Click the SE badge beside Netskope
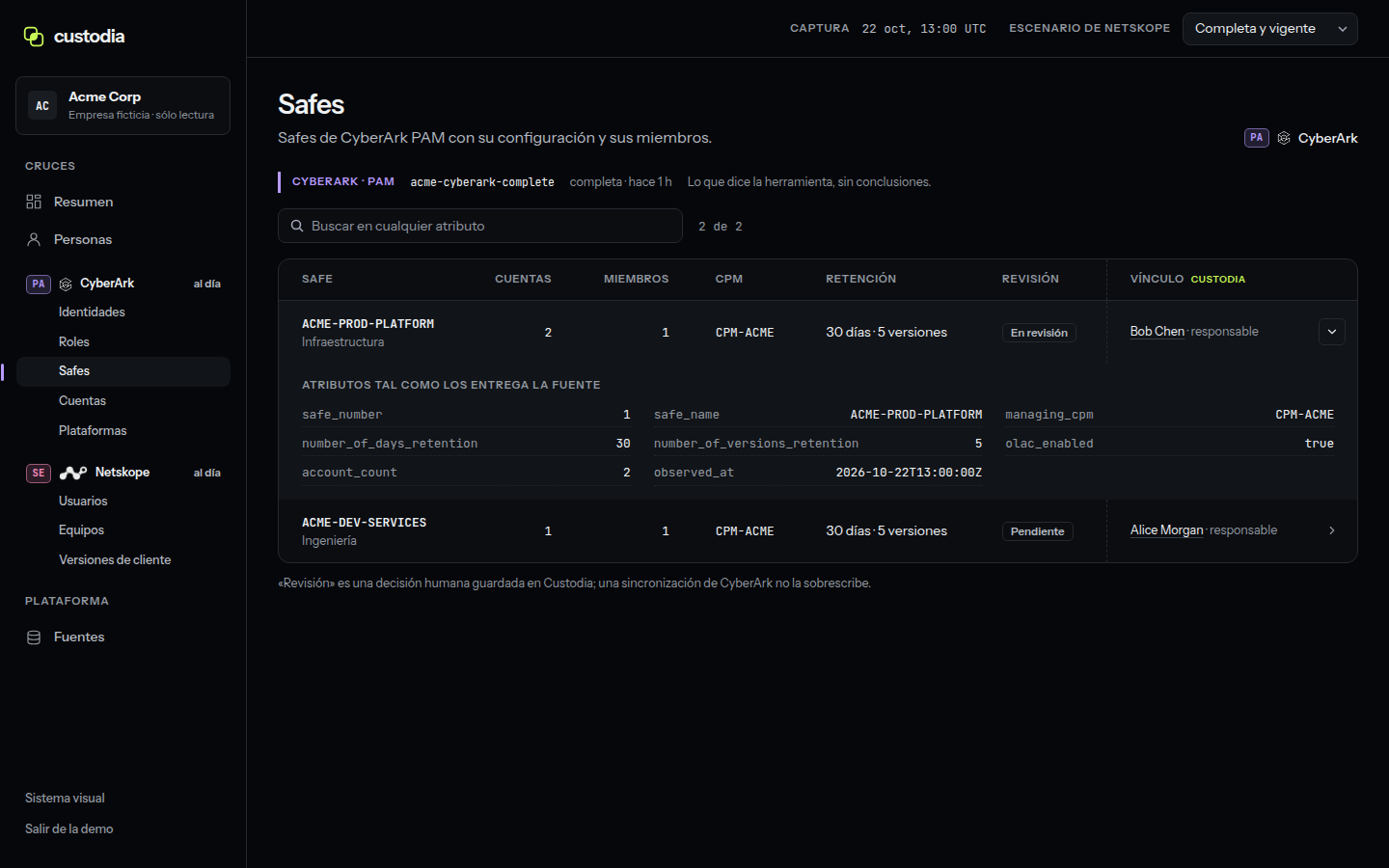The image size is (1389, 868). pyautogui.click(x=39, y=473)
